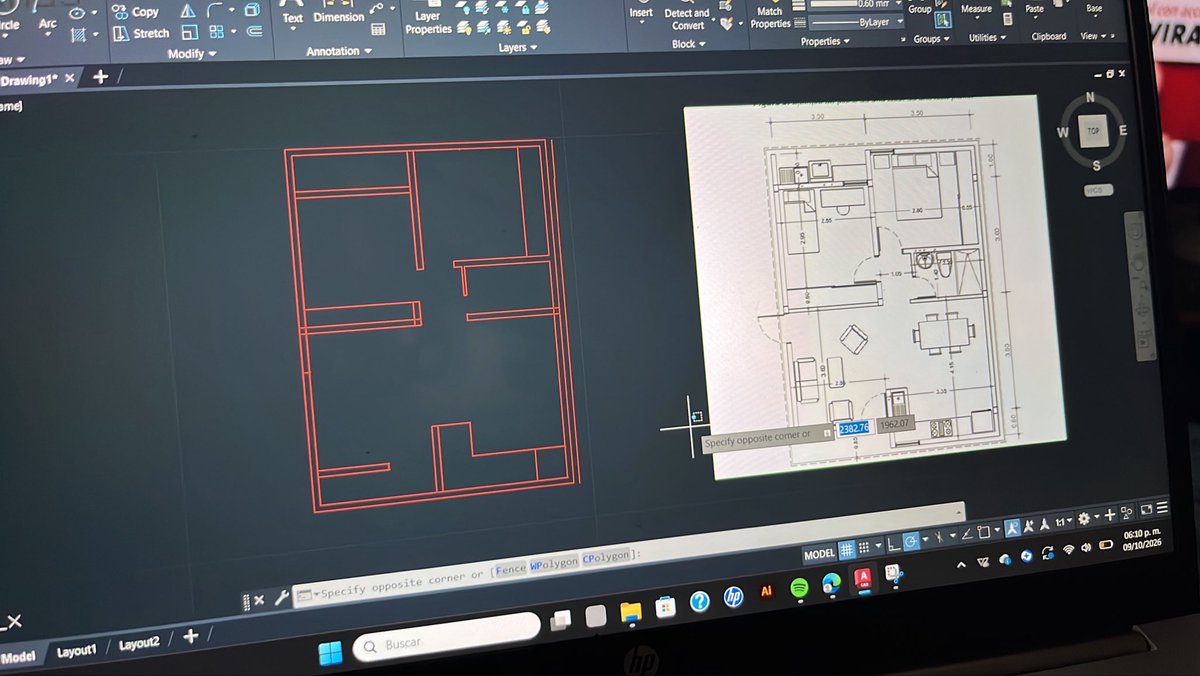Image resolution: width=1200 pixels, height=676 pixels.
Task: Activate the Mirror tool icon
Action: [188, 11]
